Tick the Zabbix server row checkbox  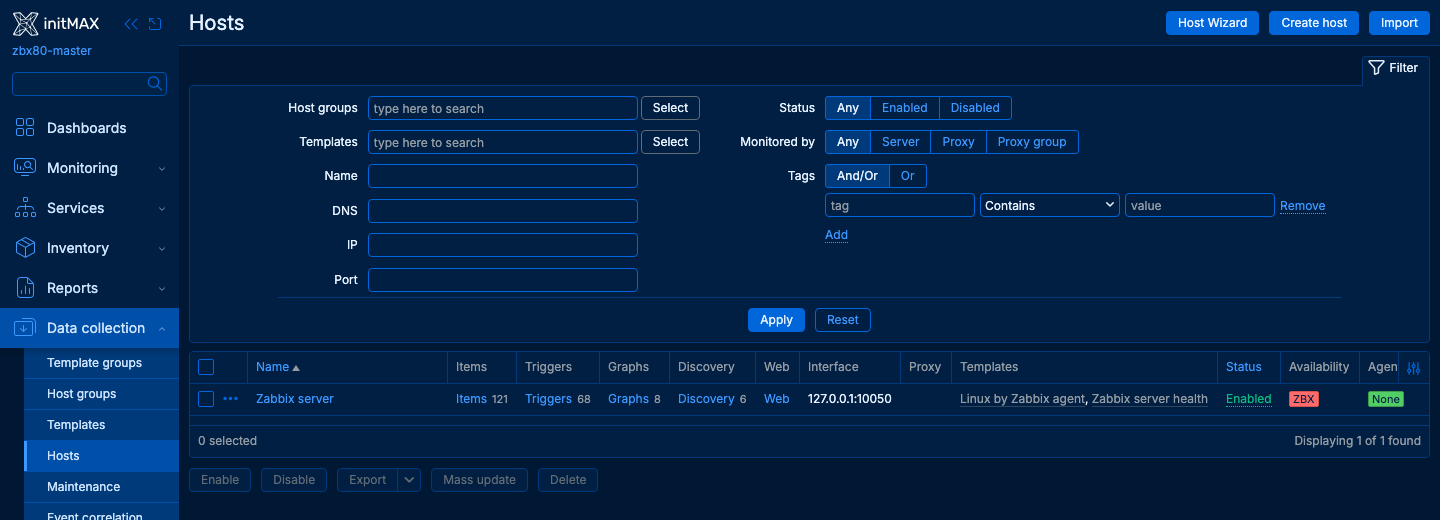pos(206,399)
